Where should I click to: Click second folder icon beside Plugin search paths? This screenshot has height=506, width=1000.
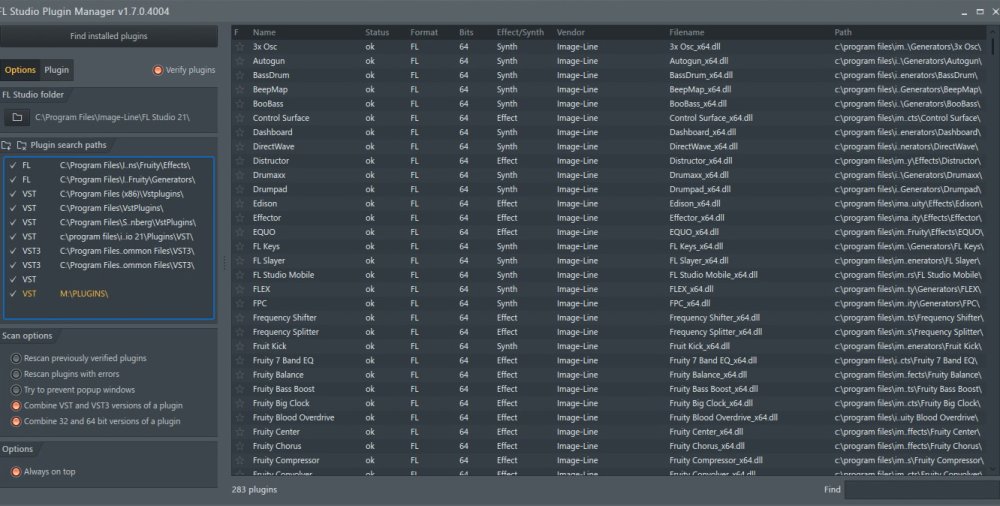pos(21,145)
